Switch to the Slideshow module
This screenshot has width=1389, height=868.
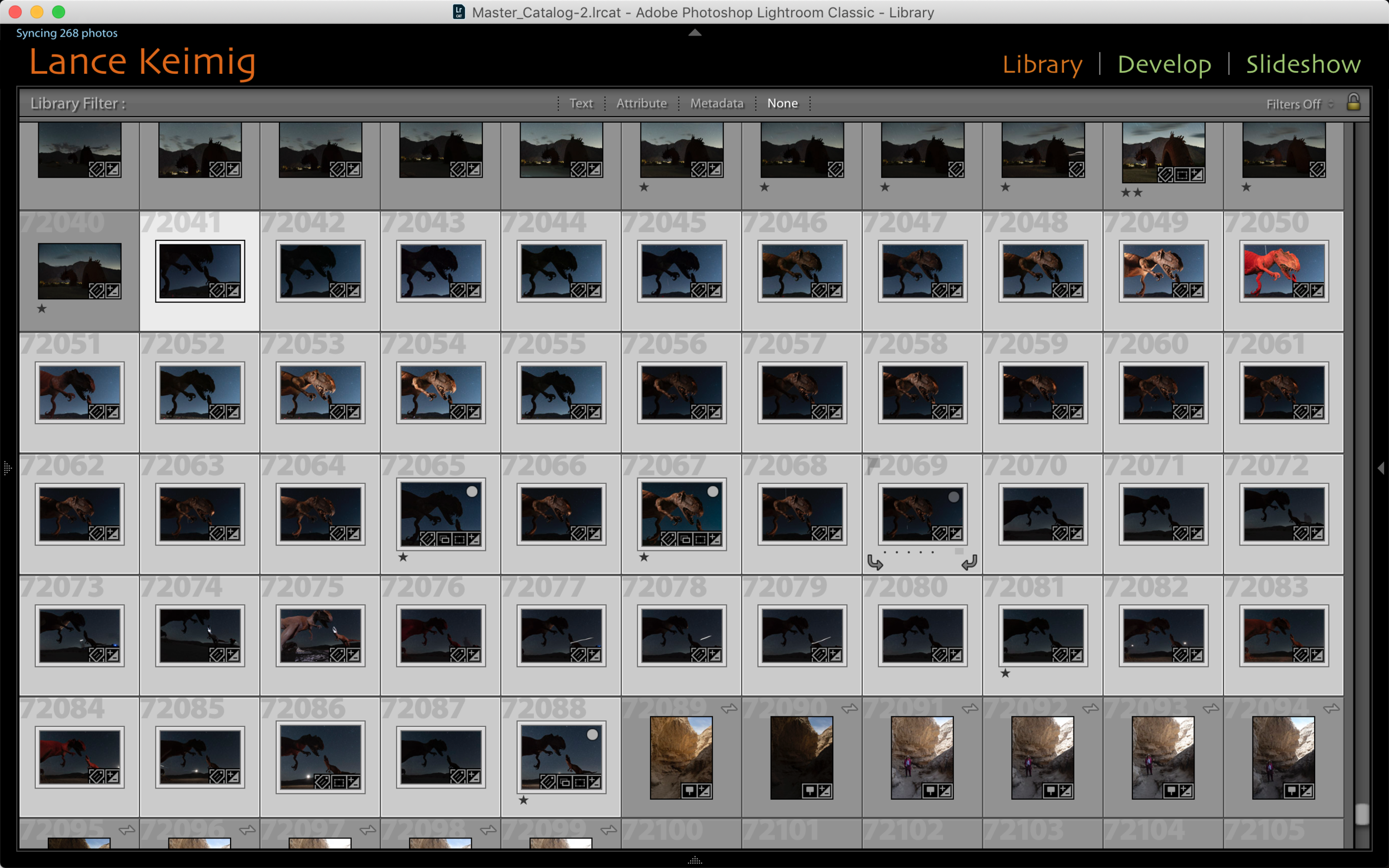point(1303,64)
